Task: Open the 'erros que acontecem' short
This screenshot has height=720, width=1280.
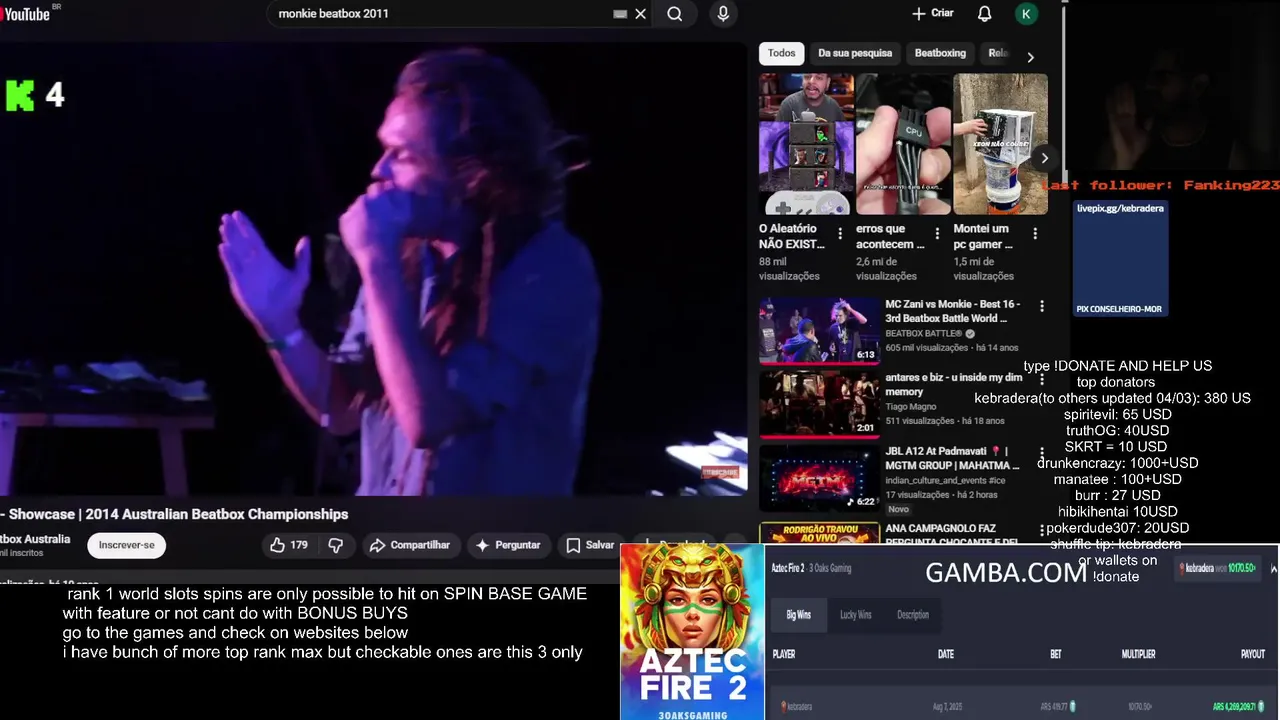Action: [x=903, y=144]
